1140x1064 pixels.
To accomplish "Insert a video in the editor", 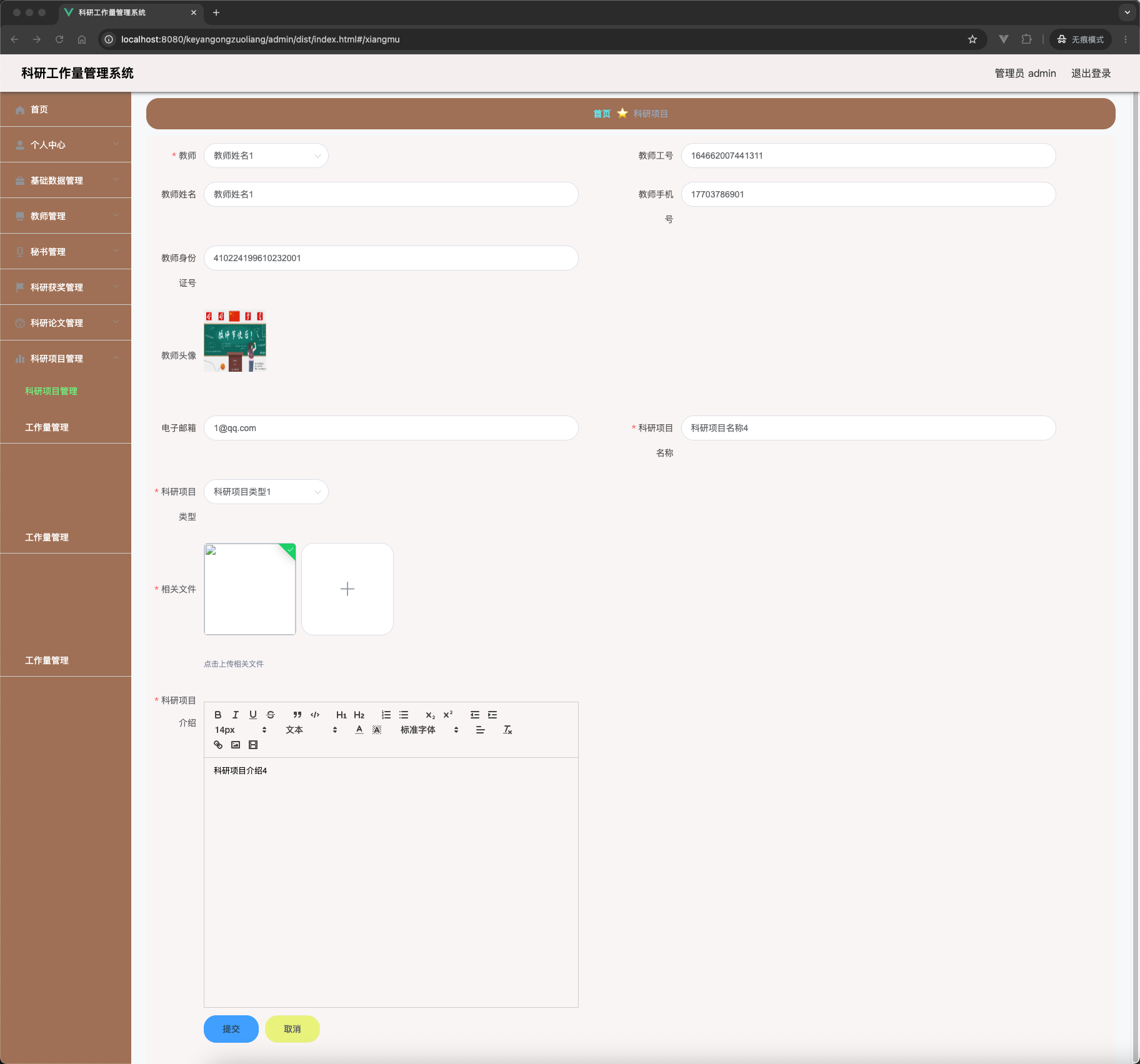I will [253, 745].
